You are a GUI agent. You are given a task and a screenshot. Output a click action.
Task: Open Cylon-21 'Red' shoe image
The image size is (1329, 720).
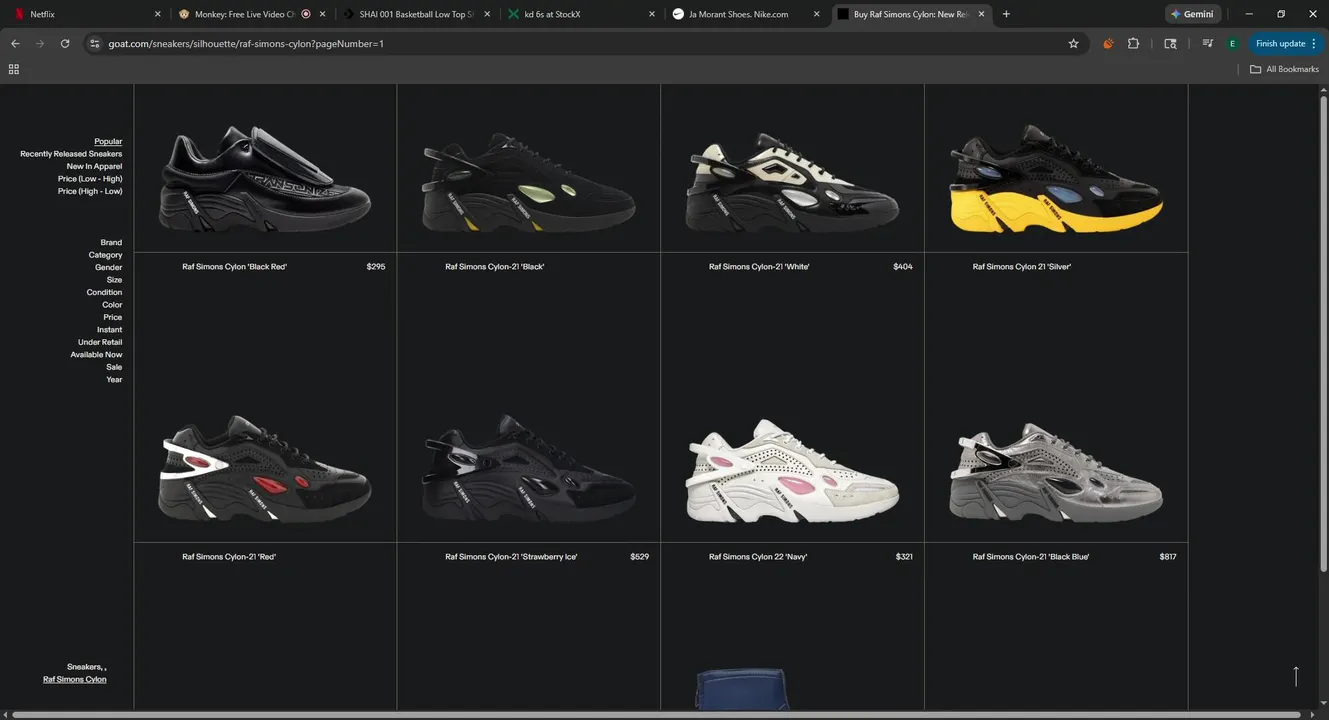[x=265, y=470]
